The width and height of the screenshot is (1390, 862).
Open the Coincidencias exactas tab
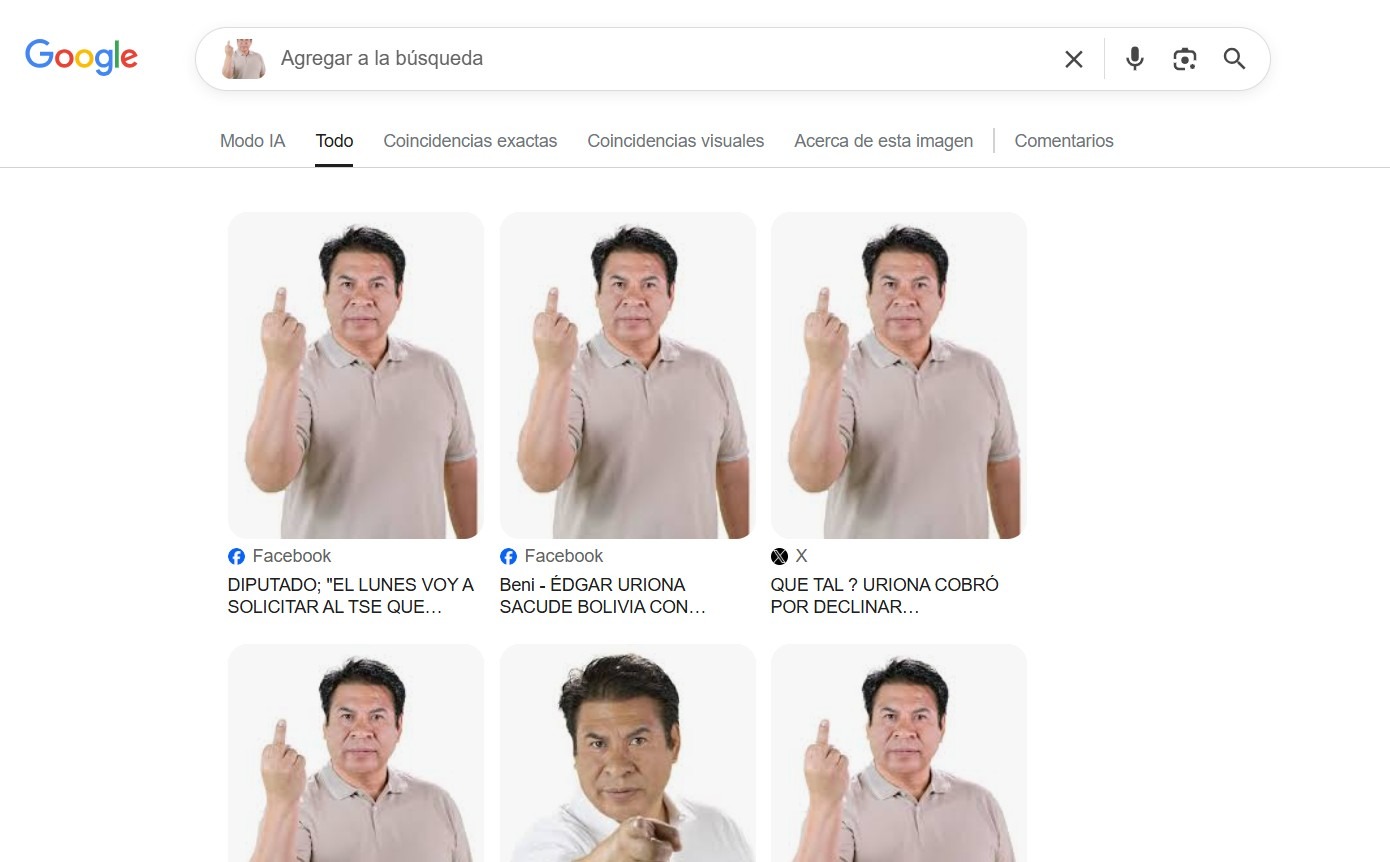[470, 141]
